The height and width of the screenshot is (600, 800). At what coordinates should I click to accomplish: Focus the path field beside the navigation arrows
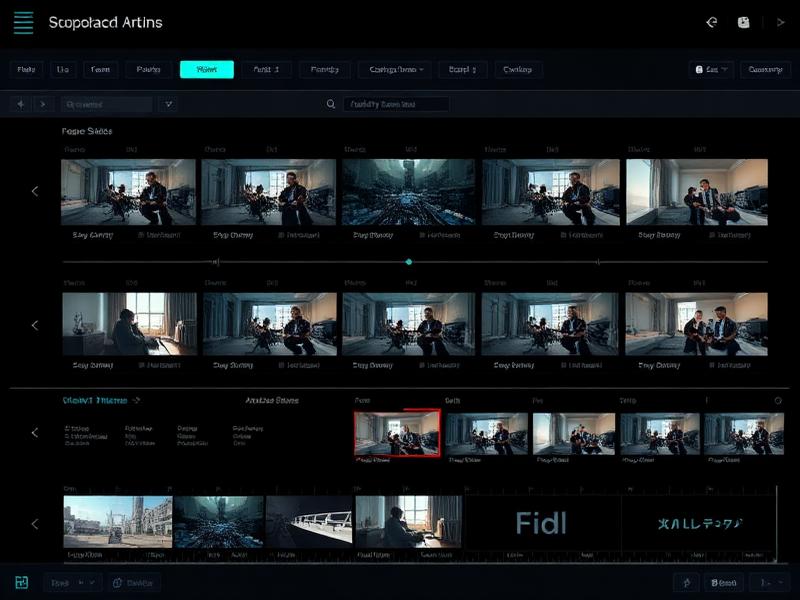pos(107,104)
